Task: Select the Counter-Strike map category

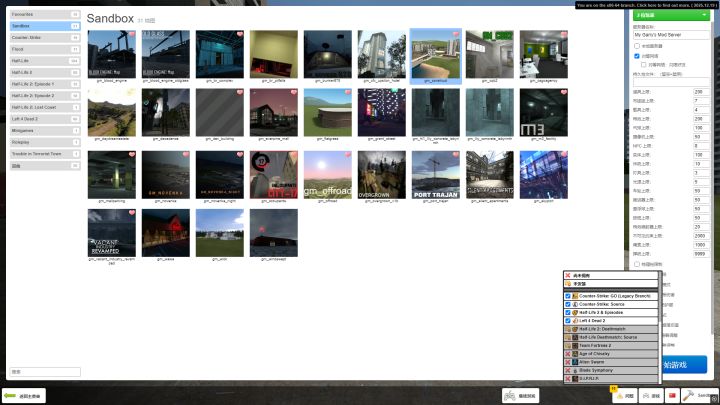Action: click(x=45, y=38)
